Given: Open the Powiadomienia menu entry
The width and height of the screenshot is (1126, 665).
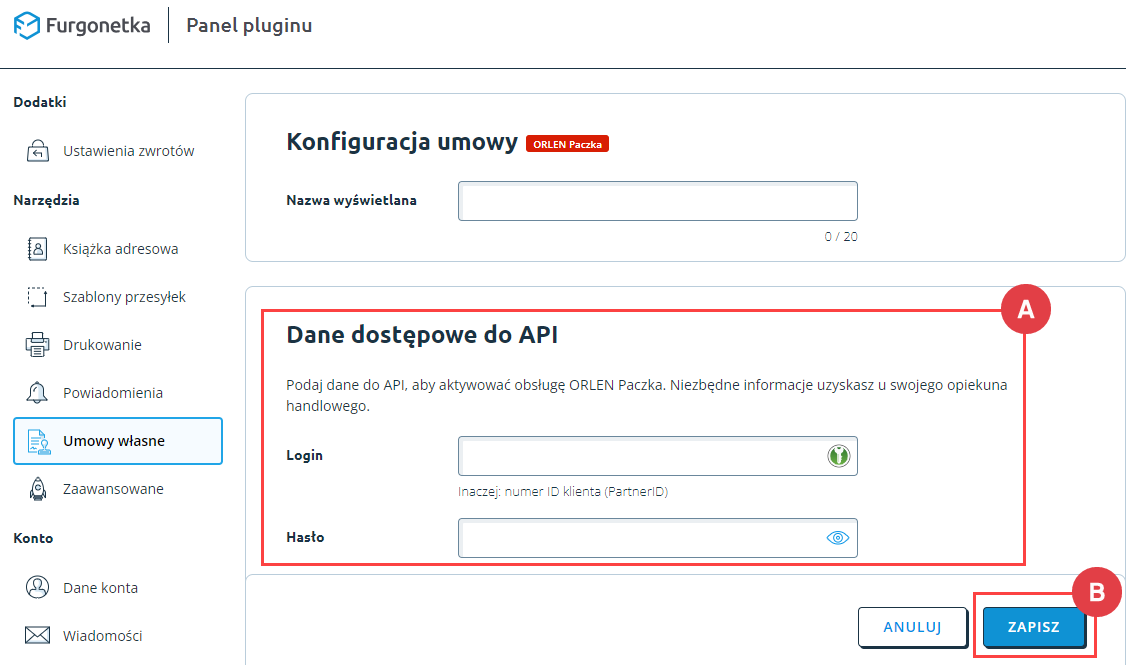Looking at the screenshot, I should pos(112,393).
